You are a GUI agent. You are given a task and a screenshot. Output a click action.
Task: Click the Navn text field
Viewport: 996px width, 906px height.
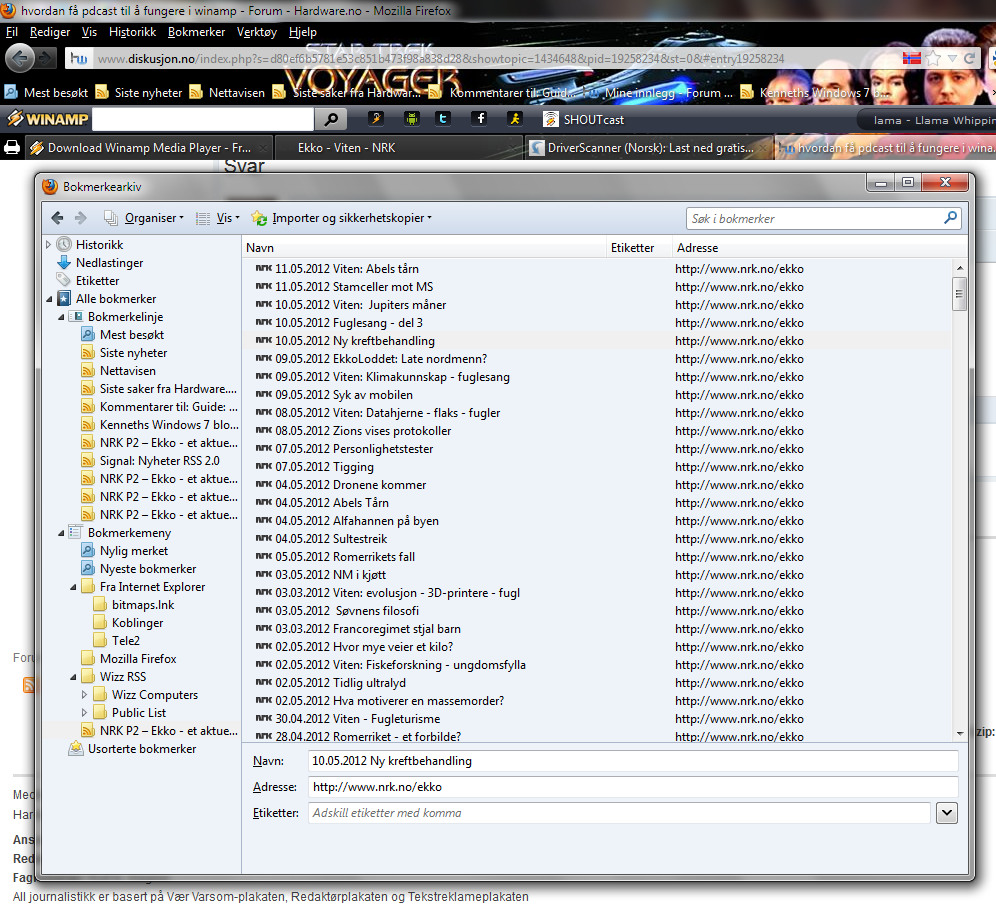633,761
